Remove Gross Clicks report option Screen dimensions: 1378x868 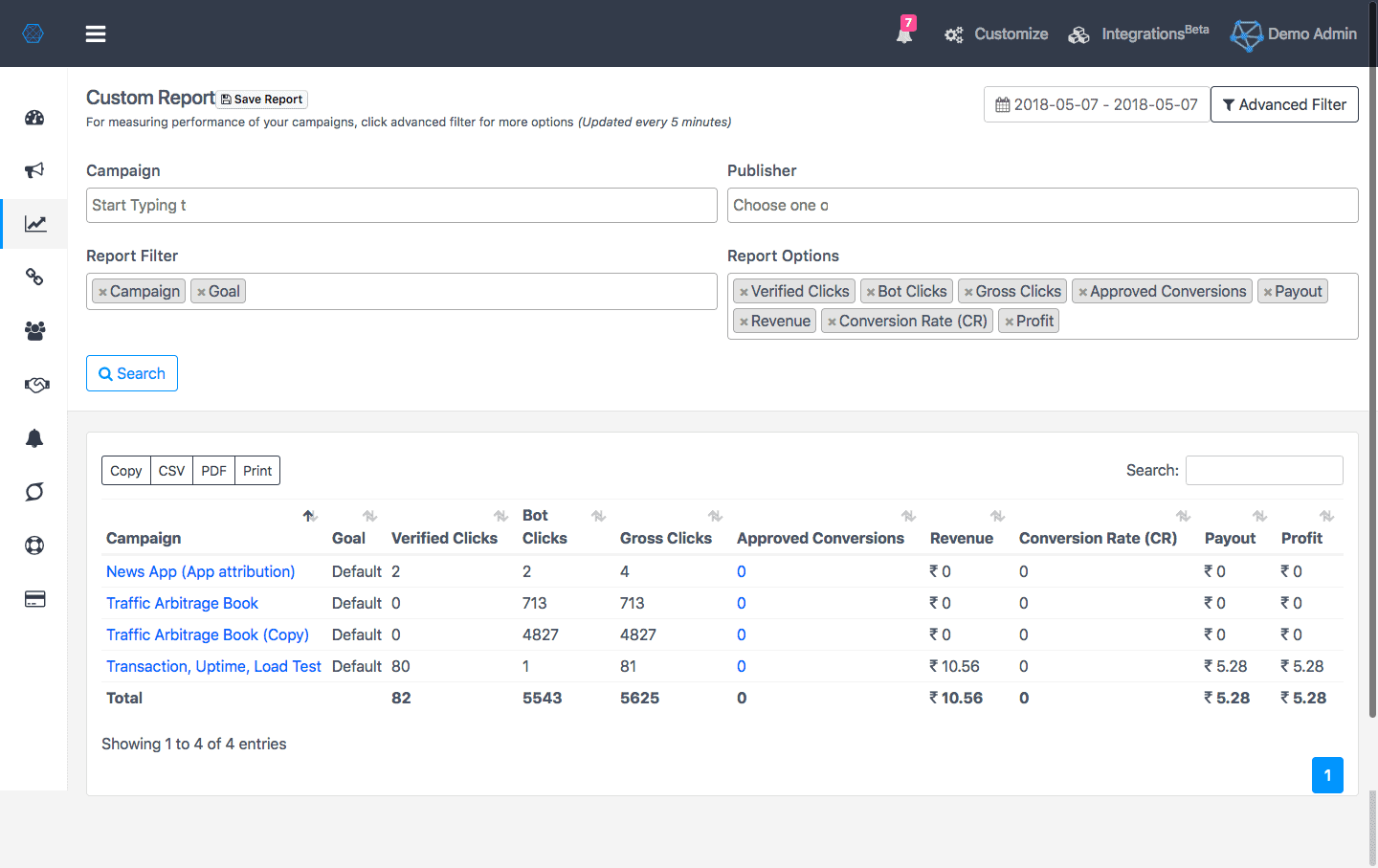point(968,292)
